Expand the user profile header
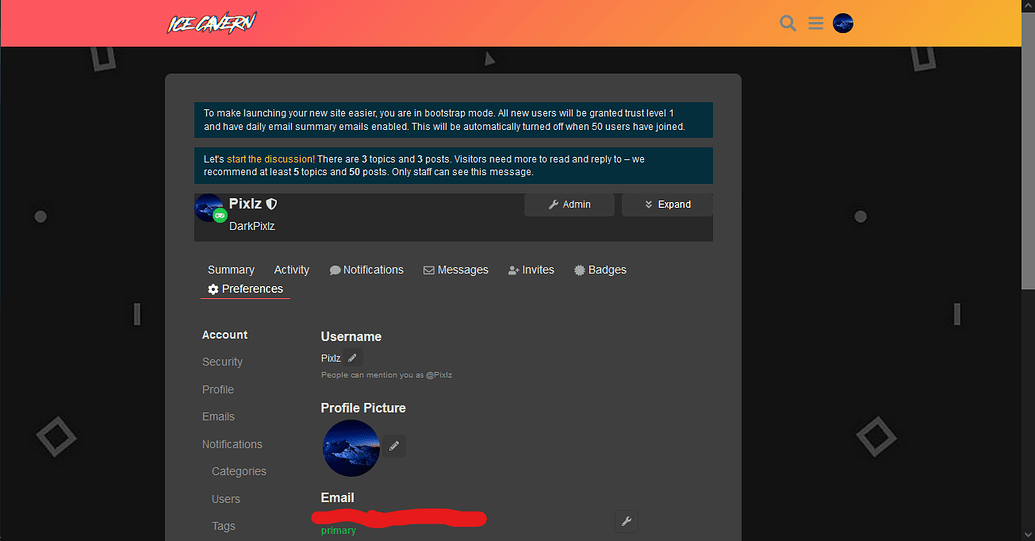Screen dimensions: 1035x541 point(667,204)
